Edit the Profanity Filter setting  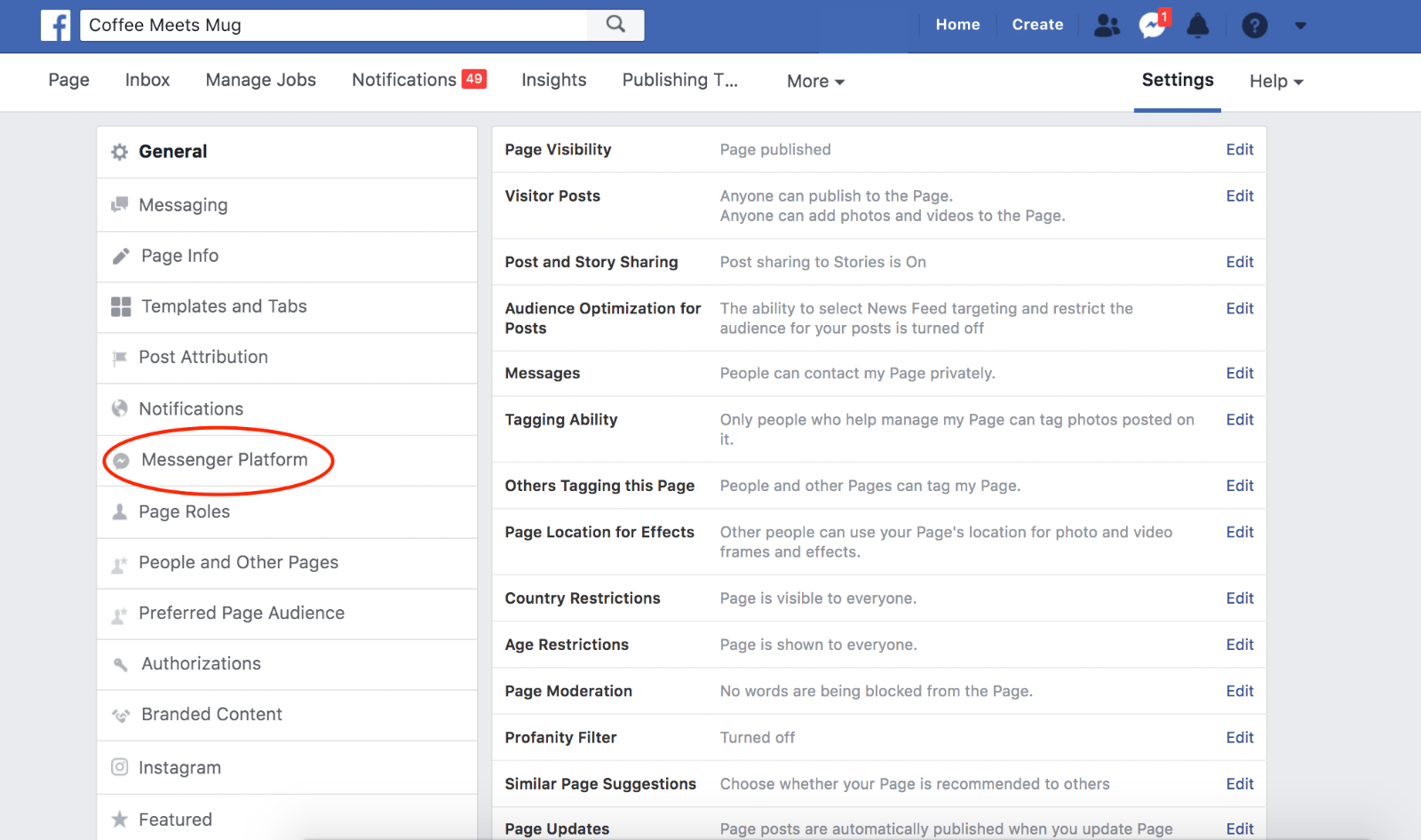point(1240,737)
